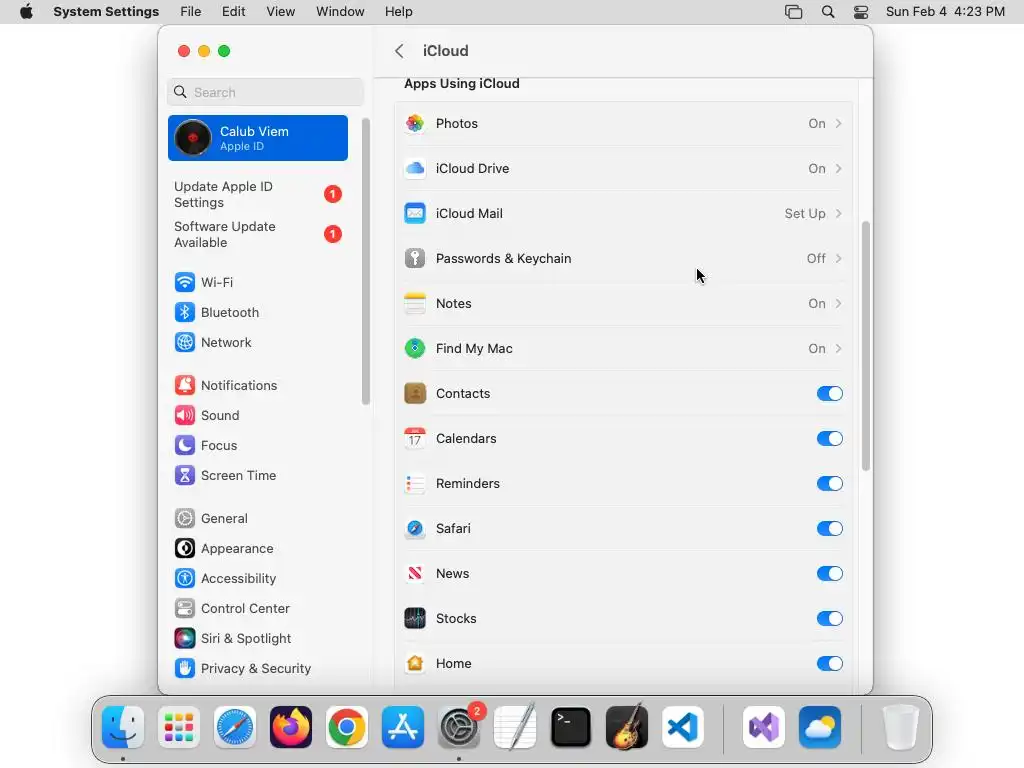This screenshot has height=768, width=1024.
Task: Expand Notes row chevron
Action: [x=839, y=304]
